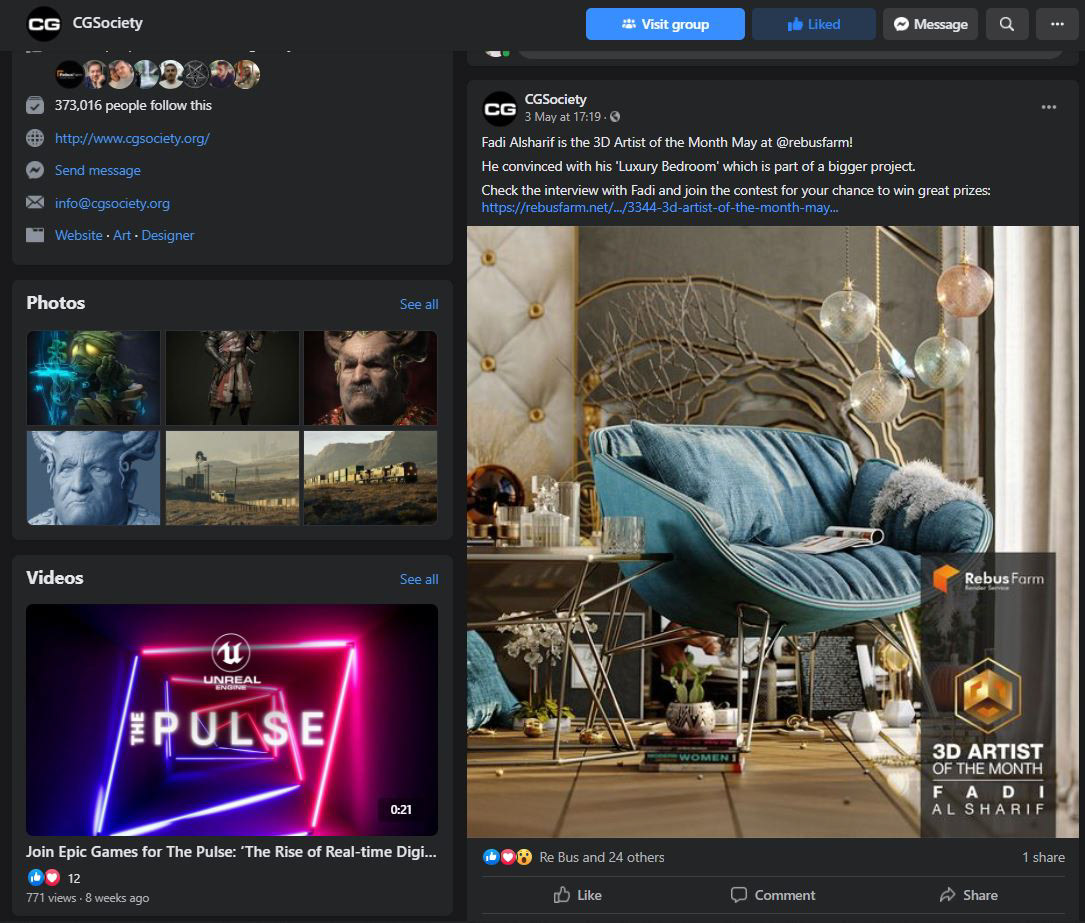The image size is (1085, 923).
Task: Click the info@cgsociety.org email link
Action: click(x=112, y=203)
